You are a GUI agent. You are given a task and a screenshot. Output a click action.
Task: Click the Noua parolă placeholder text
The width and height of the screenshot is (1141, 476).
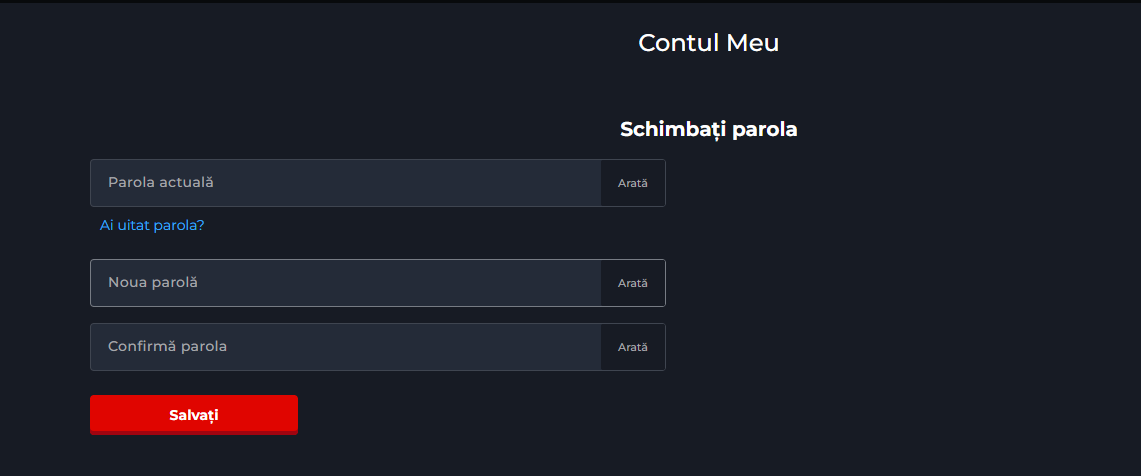(153, 283)
